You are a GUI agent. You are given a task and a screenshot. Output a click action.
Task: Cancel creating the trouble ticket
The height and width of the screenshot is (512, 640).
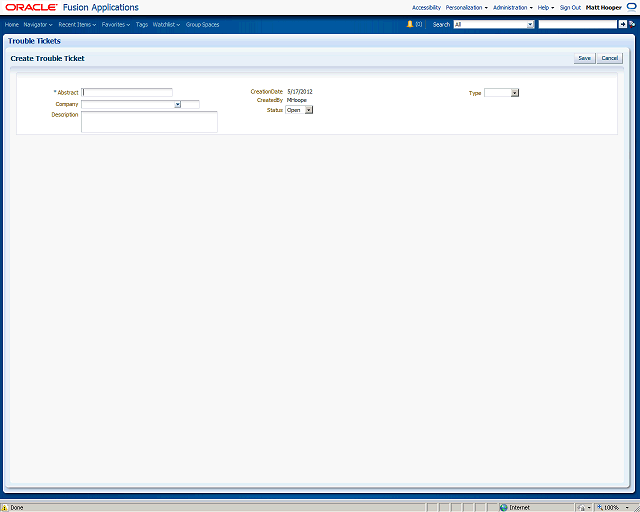click(610, 58)
